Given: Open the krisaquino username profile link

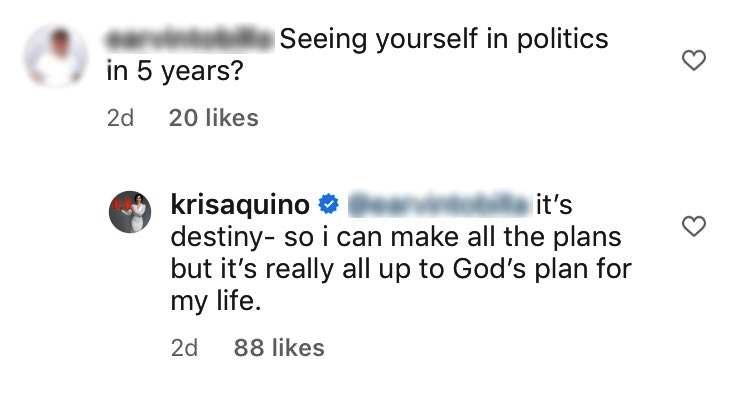Looking at the screenshot, I should [241, 207].
